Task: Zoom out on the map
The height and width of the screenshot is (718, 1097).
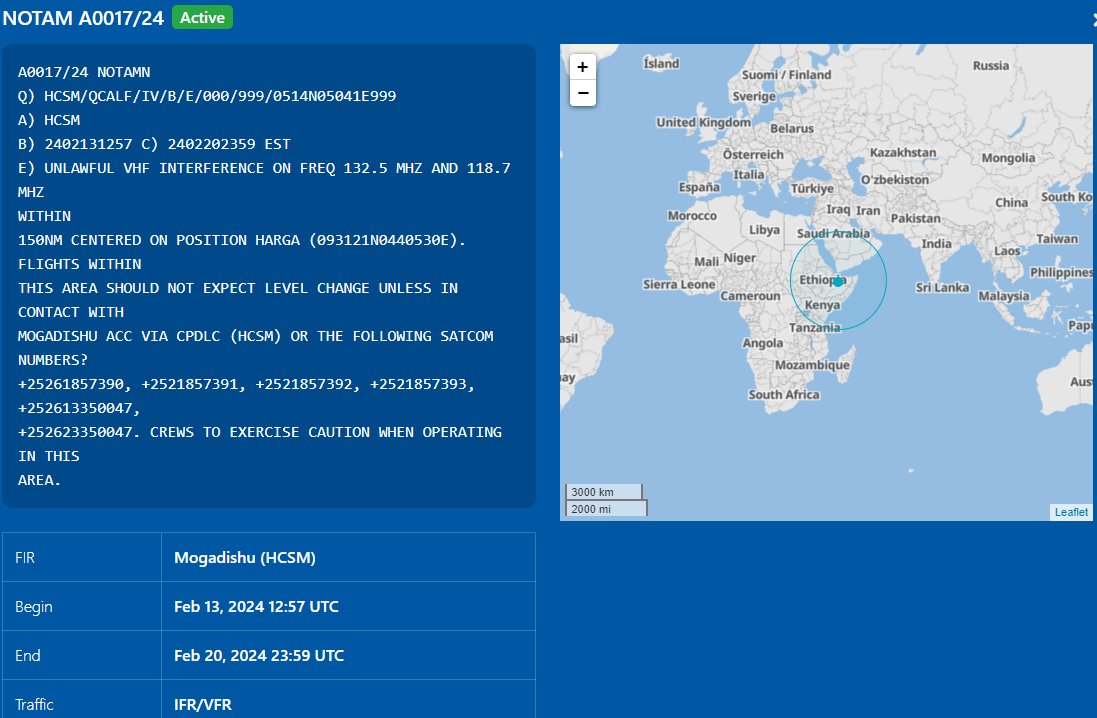Action: [x=582, y=93]
